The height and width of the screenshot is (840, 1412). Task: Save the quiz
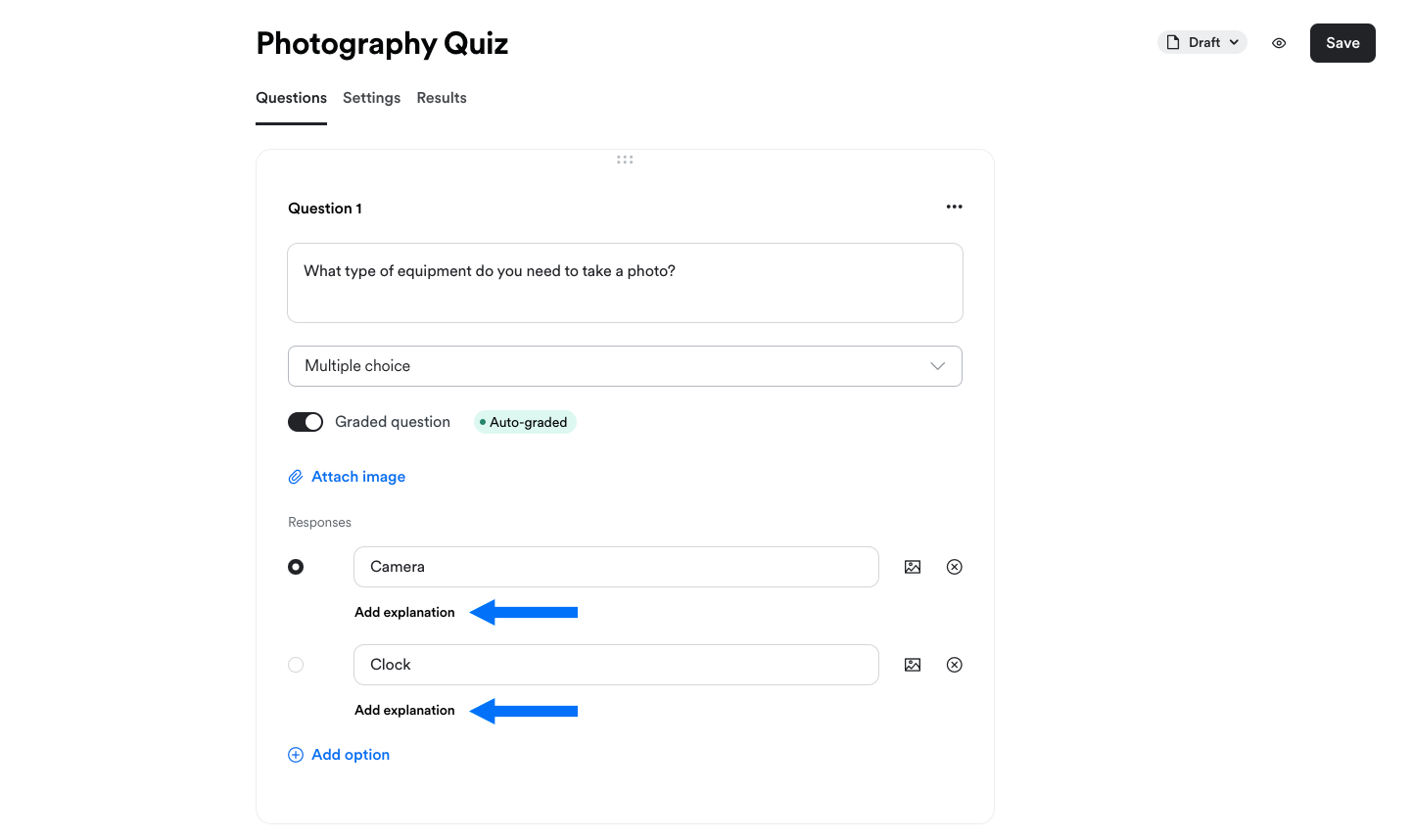tap(1342, 43)
